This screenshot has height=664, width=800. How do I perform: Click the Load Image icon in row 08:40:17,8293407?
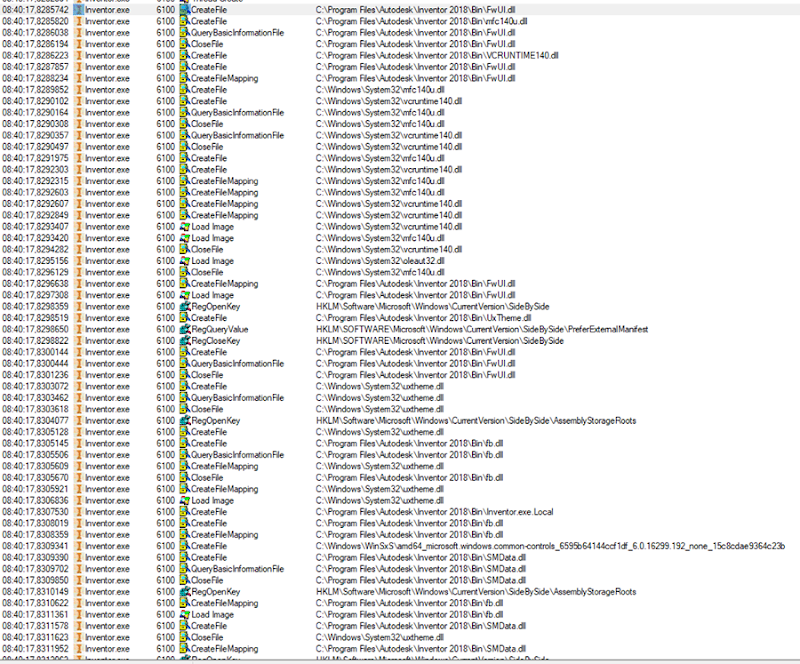(185, 227)
